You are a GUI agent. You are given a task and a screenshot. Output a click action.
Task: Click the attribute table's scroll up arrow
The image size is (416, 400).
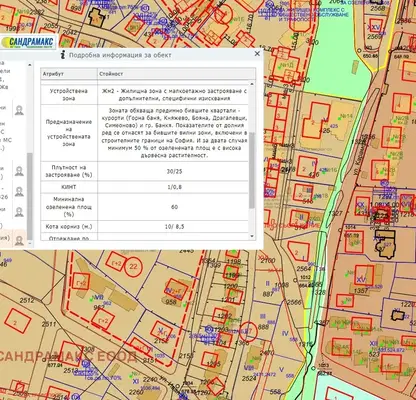252,84
